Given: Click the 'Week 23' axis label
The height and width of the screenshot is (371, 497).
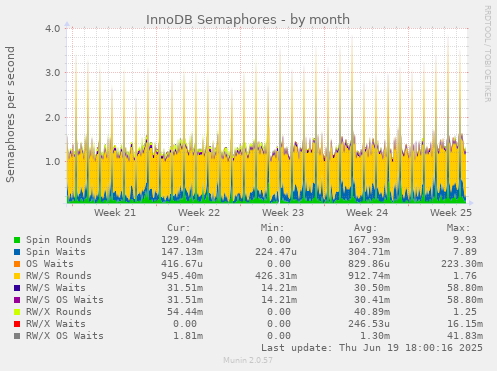Looking at the screenshot, I should [283, 213].
